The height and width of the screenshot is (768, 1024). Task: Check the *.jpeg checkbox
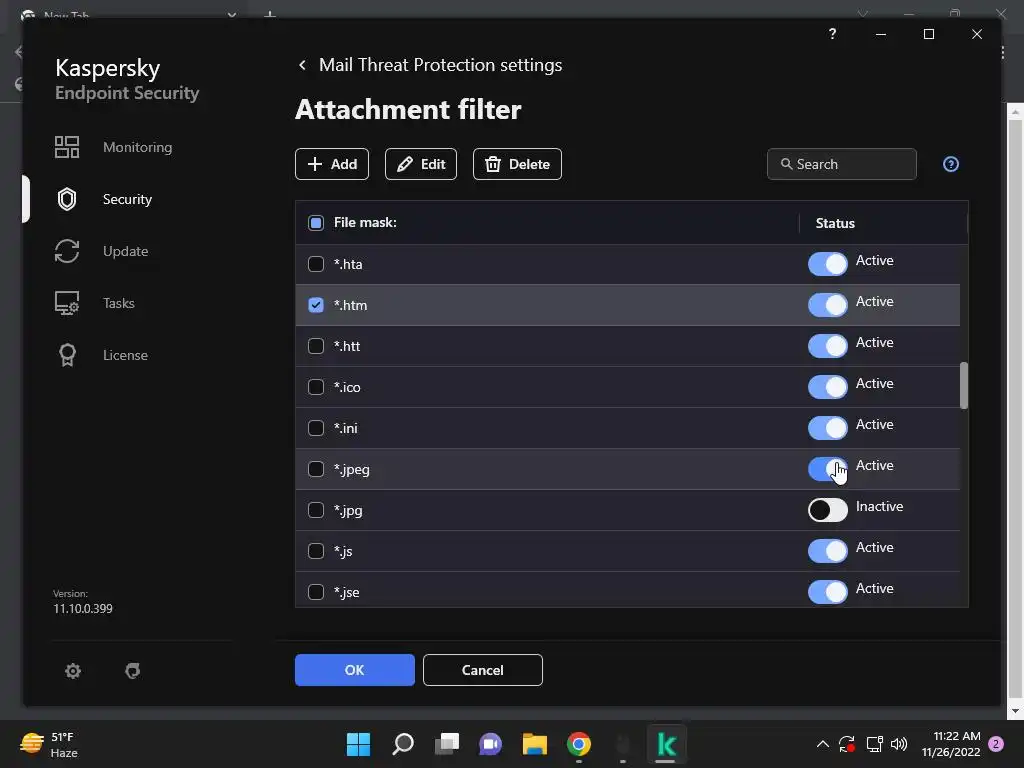point(316,470)
